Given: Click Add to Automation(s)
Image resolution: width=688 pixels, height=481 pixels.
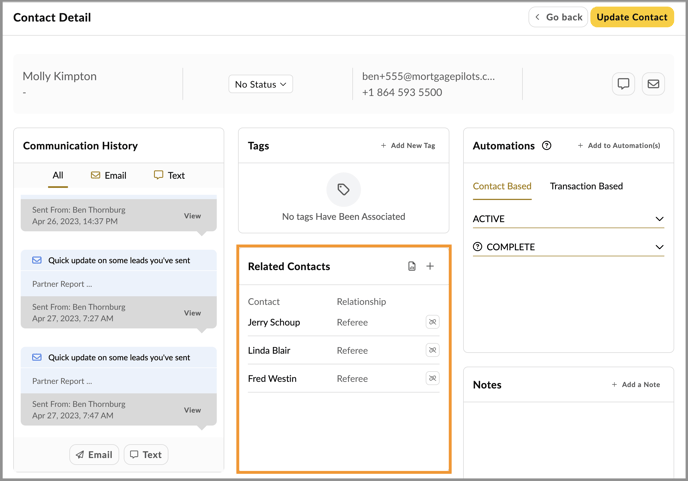Looking at the screenshot, I should pos(619,145).
